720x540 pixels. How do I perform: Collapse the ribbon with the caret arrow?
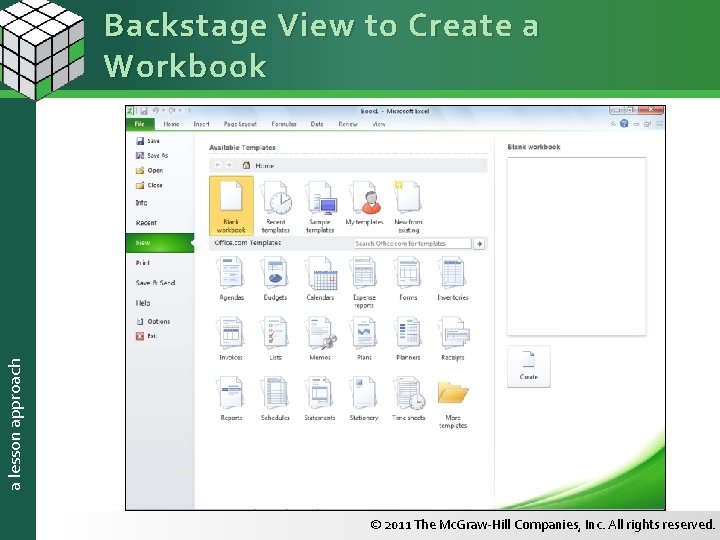pyautogui.click(x=613, y=124)
